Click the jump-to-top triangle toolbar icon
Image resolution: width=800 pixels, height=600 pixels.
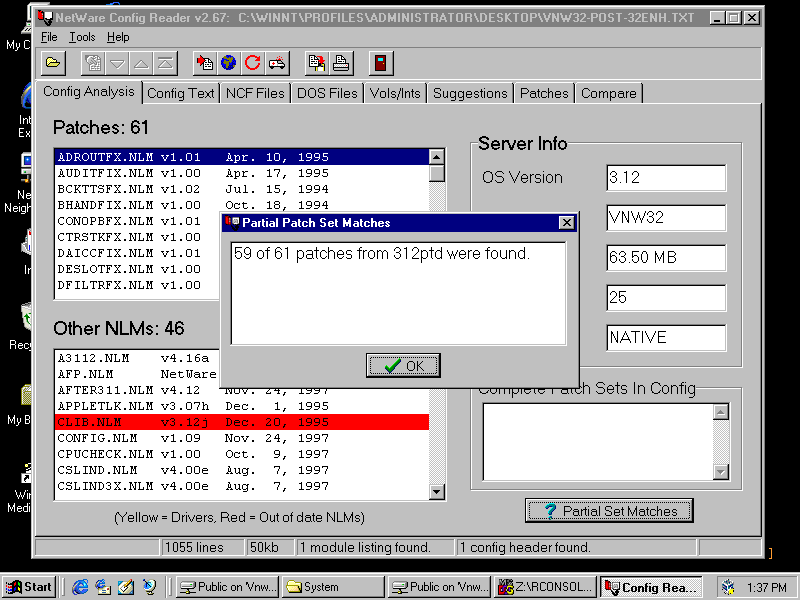(x=165, y=63)
